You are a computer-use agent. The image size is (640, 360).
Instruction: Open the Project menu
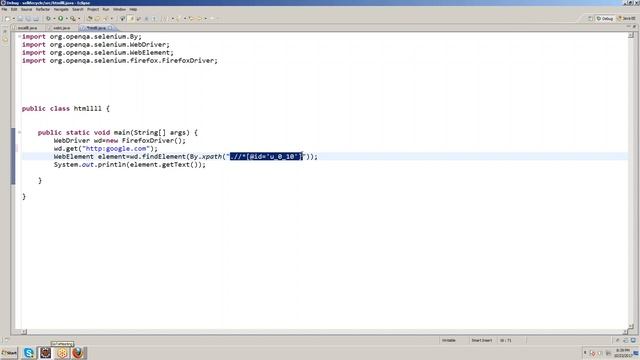click(x=93, y=9)
